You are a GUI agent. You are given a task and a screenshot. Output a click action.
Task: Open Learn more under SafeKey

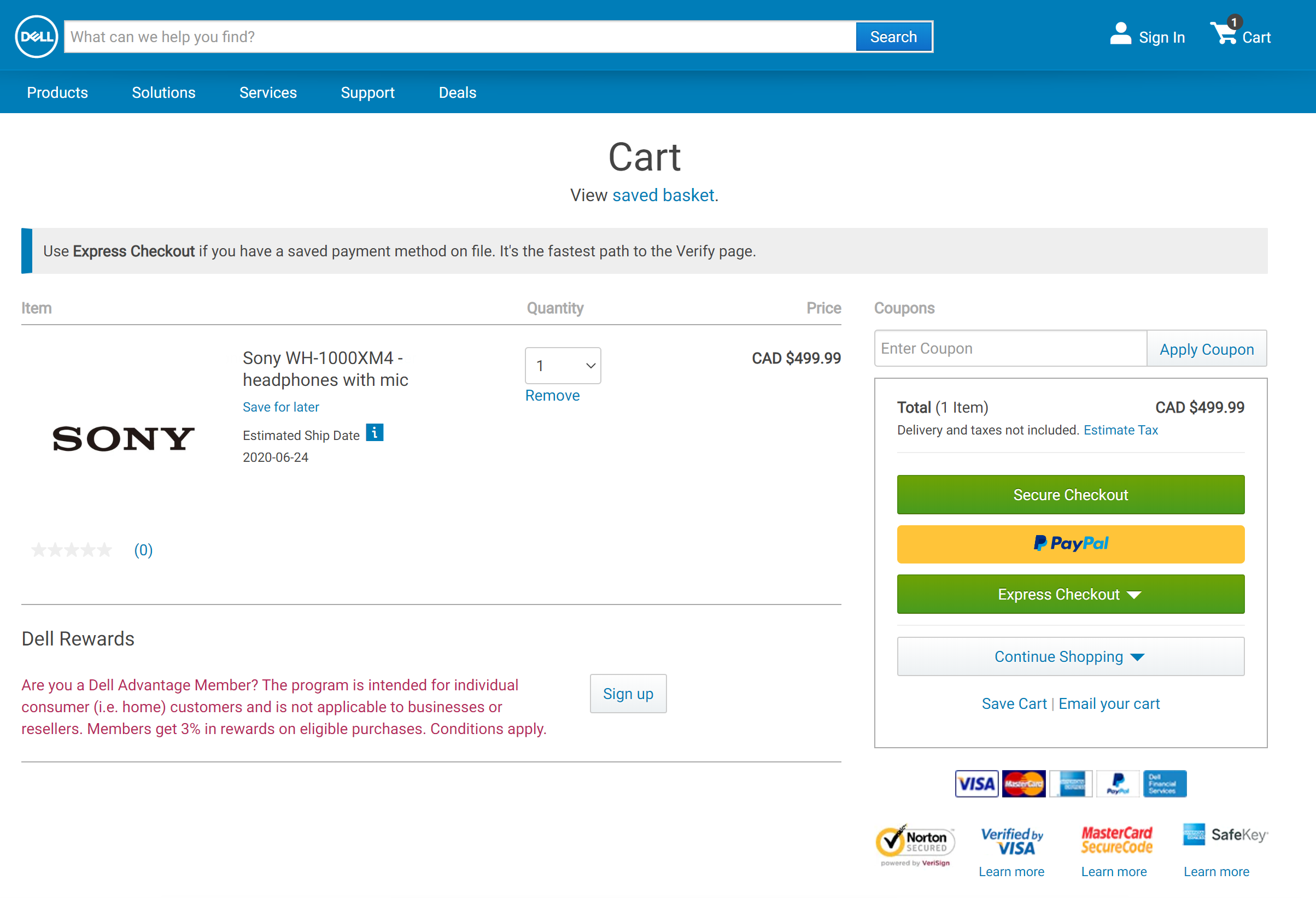[x=1216, y=871]
